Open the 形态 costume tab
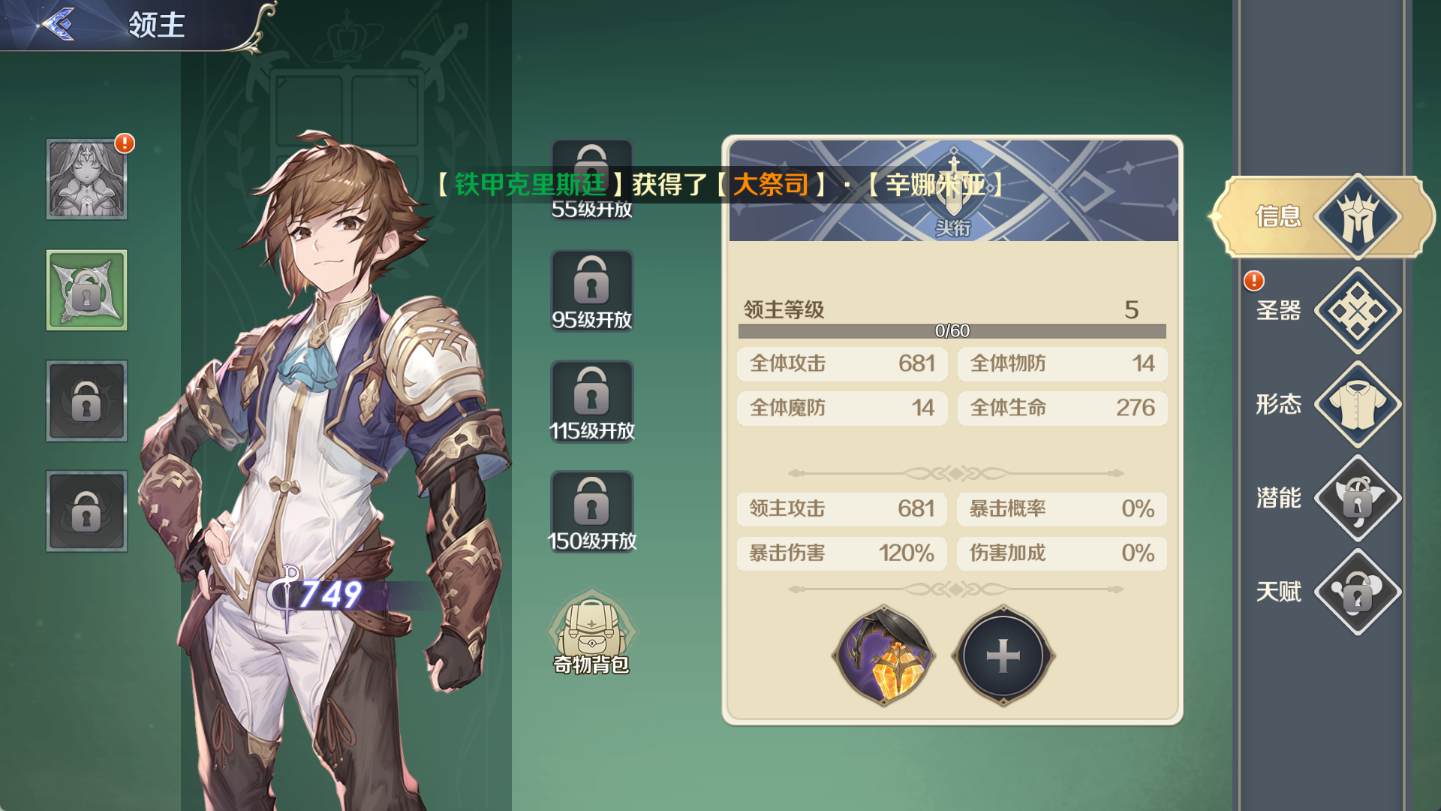 pyautogui.click(x=1320, y=404)
